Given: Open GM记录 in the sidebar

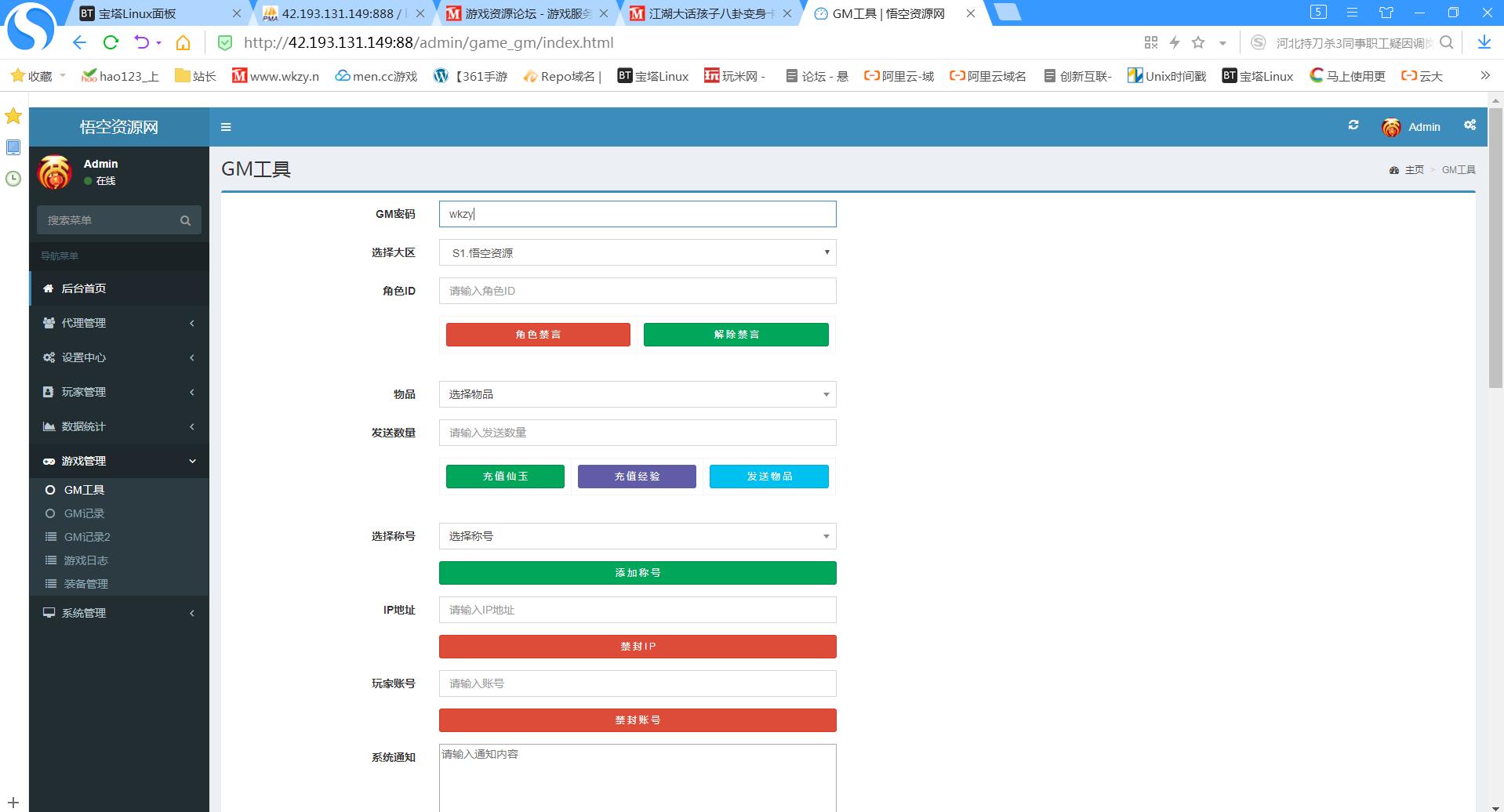Looking at the screenshot, I should click(x=84, y=513).
